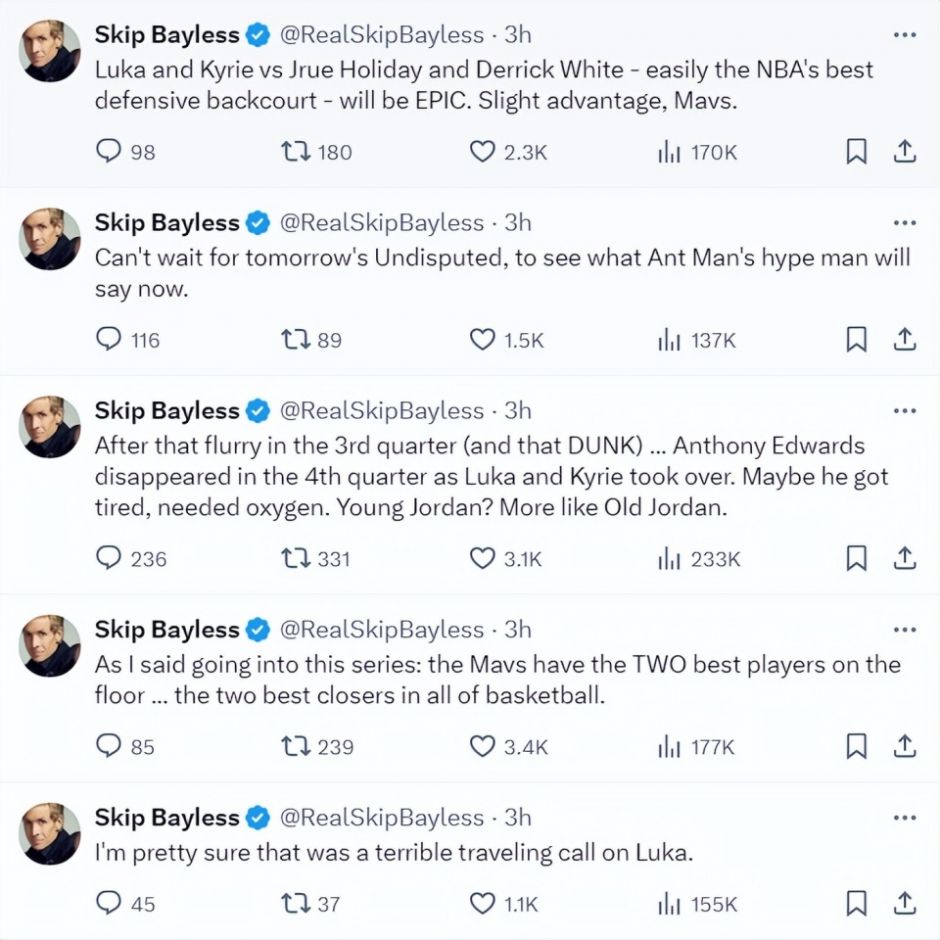Click @RealSkipBayless handle on the Old Jordan tweet
This screenshot has width=940, height=940.
click(x=380, y=411)
